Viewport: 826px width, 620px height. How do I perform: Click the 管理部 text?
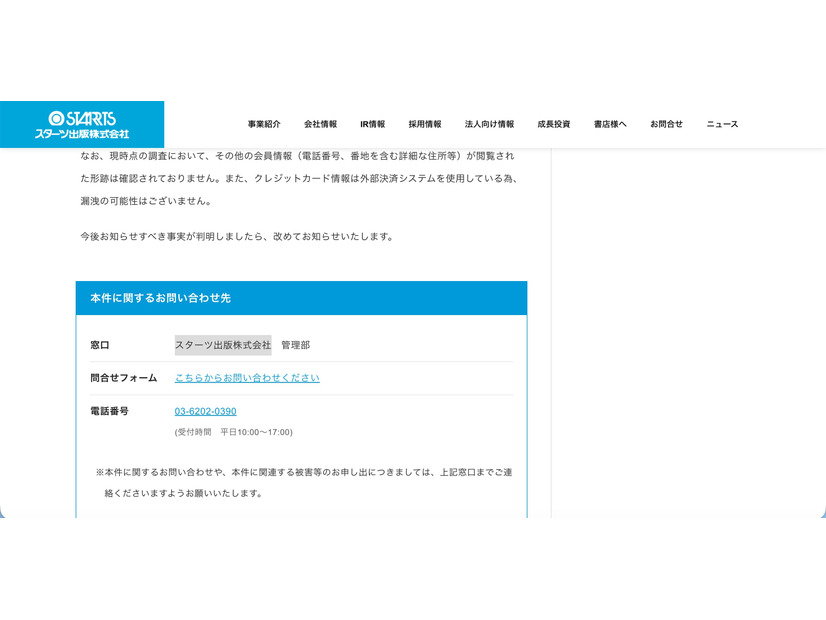pyautogui.click(x=296, y=345)
